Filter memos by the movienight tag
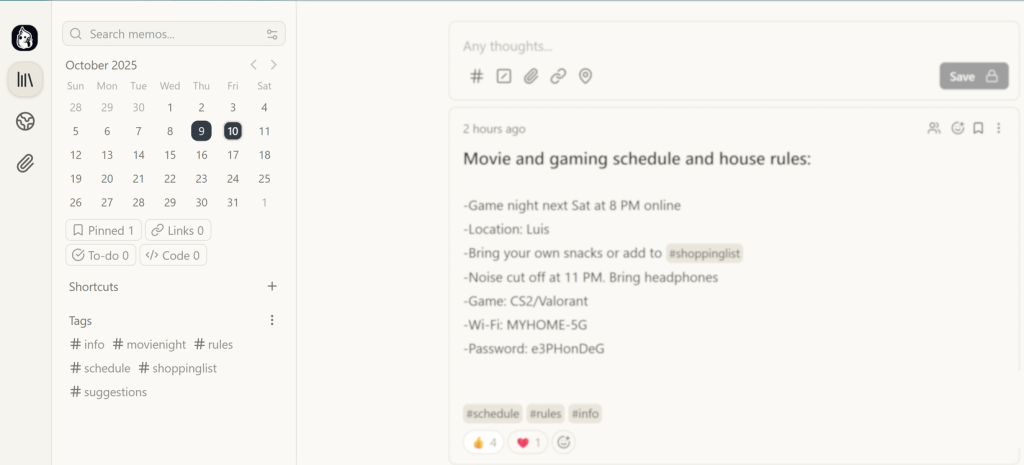1024x465 pixels. pyautogui.click(x=150, y=344)
